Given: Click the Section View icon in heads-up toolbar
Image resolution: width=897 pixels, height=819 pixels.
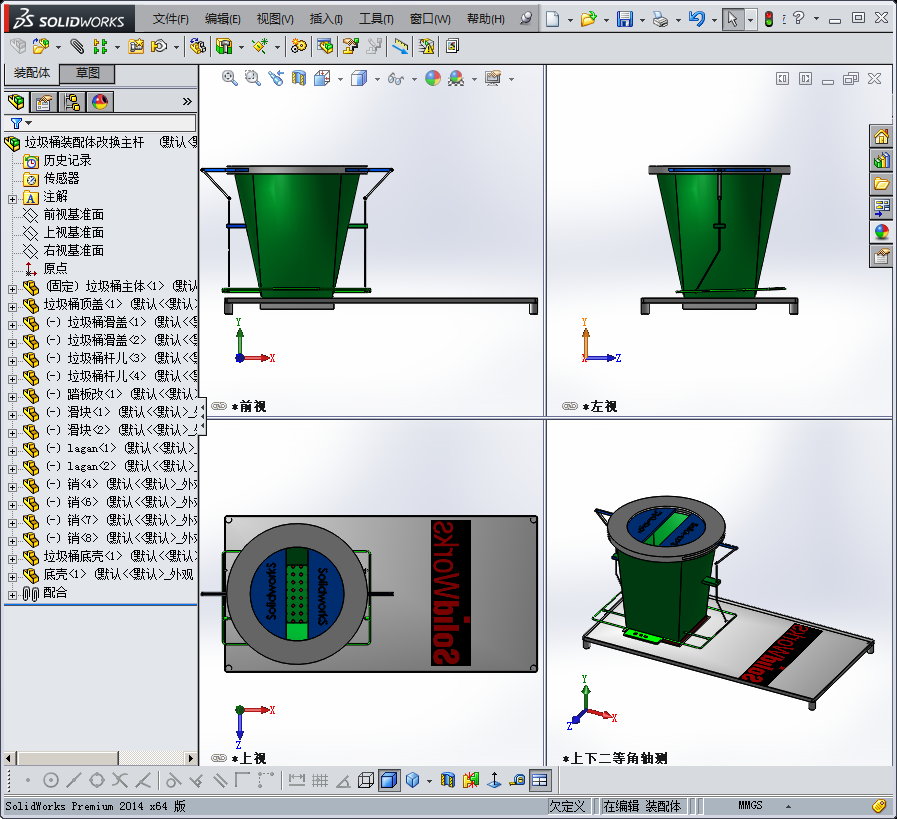Looking at the screenshot, I should click(299, 78).
